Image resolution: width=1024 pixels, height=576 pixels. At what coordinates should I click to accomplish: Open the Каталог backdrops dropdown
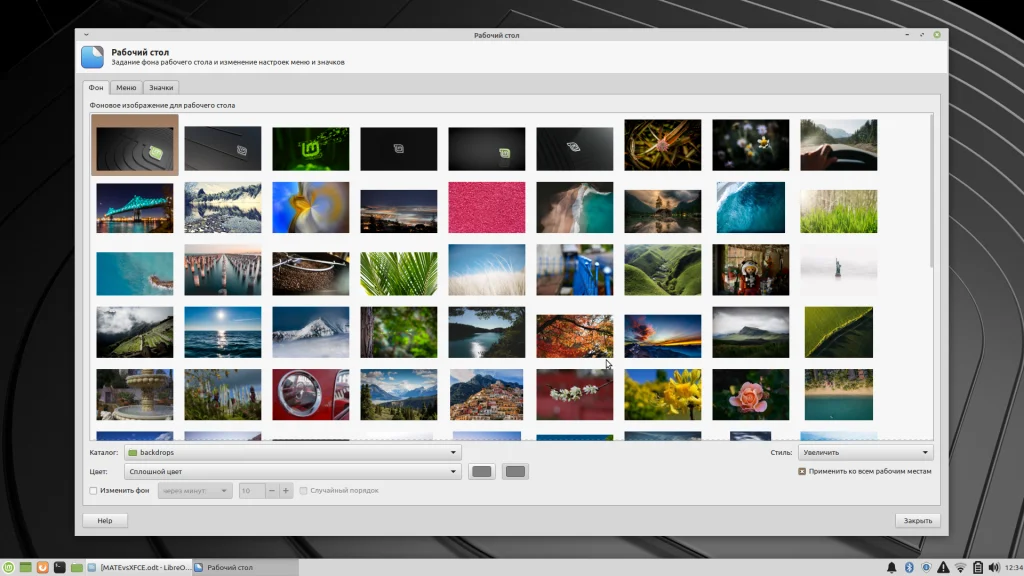click(x=293, y=453)
